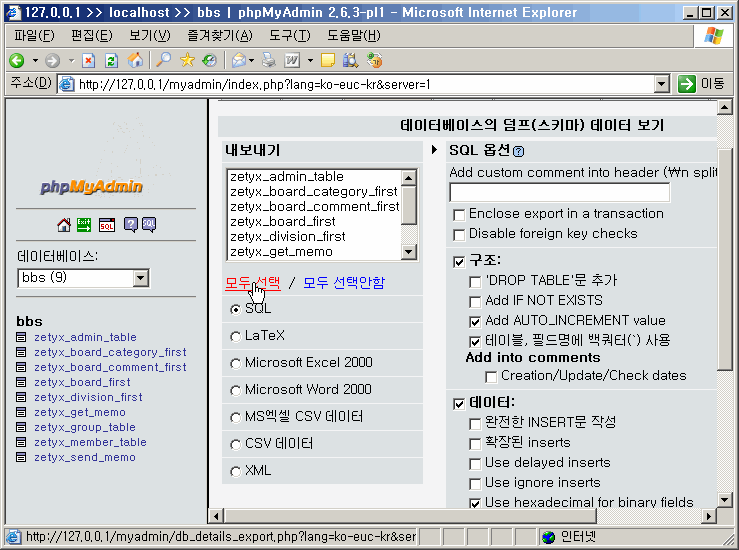Open the 즐겨찾기(A) menu

(220, 36)
